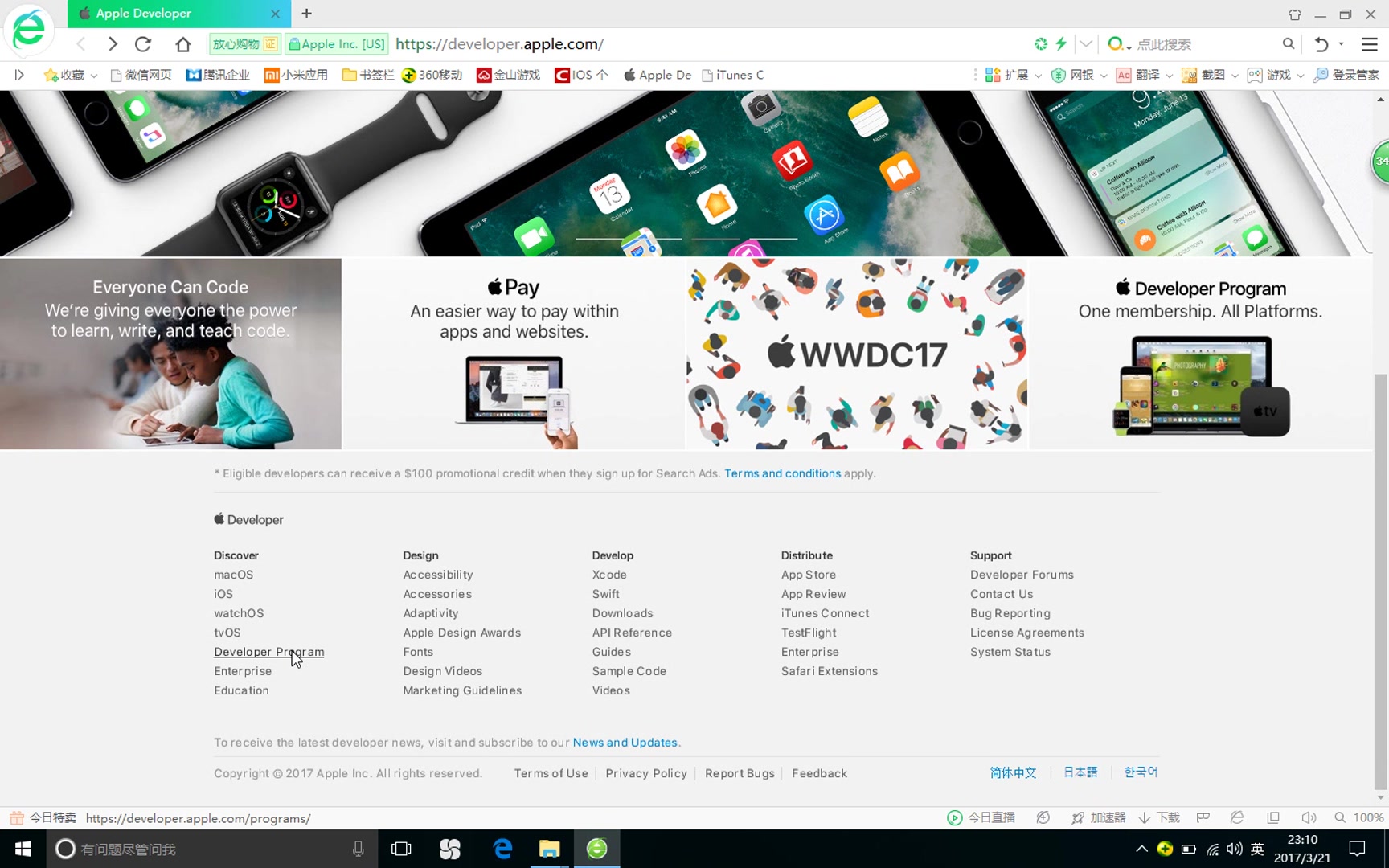Click the browser back arrow
The height and width of the screenshot is (868, 1389).
81,44
